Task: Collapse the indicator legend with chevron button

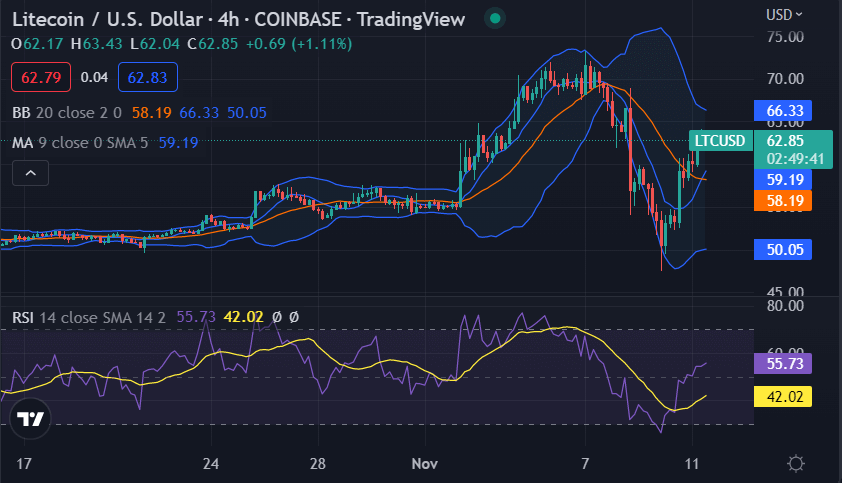Action: pyautogui.click(x=31, y=173)
